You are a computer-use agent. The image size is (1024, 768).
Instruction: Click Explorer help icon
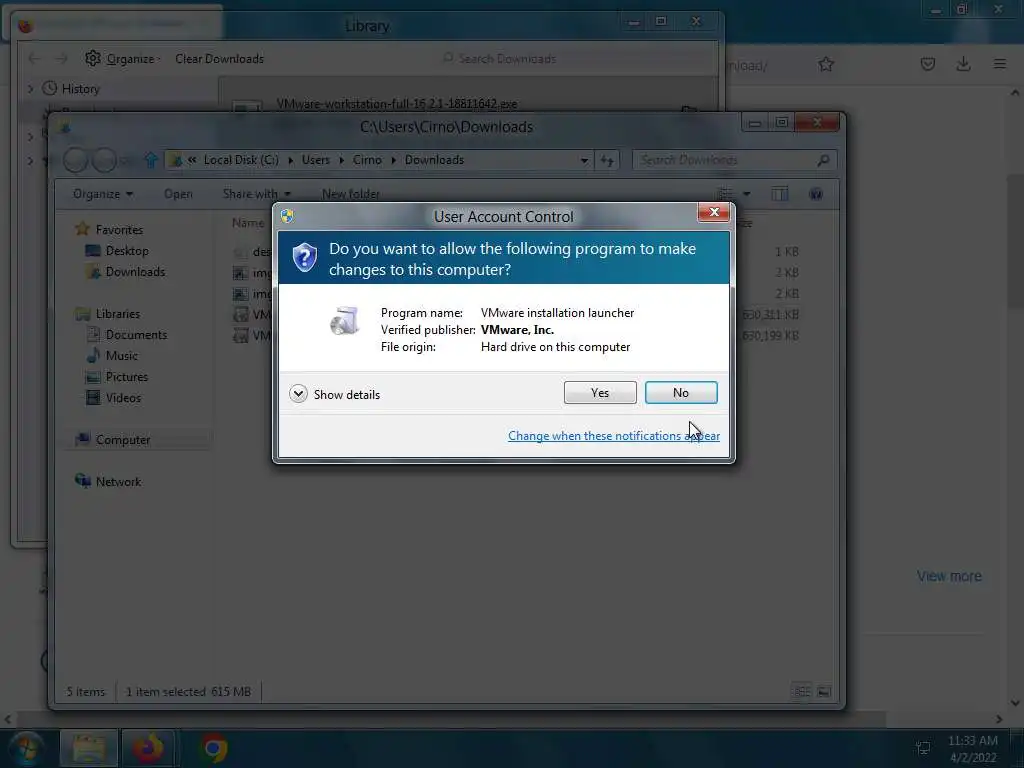pyautogui.click(x=816, y=194)
